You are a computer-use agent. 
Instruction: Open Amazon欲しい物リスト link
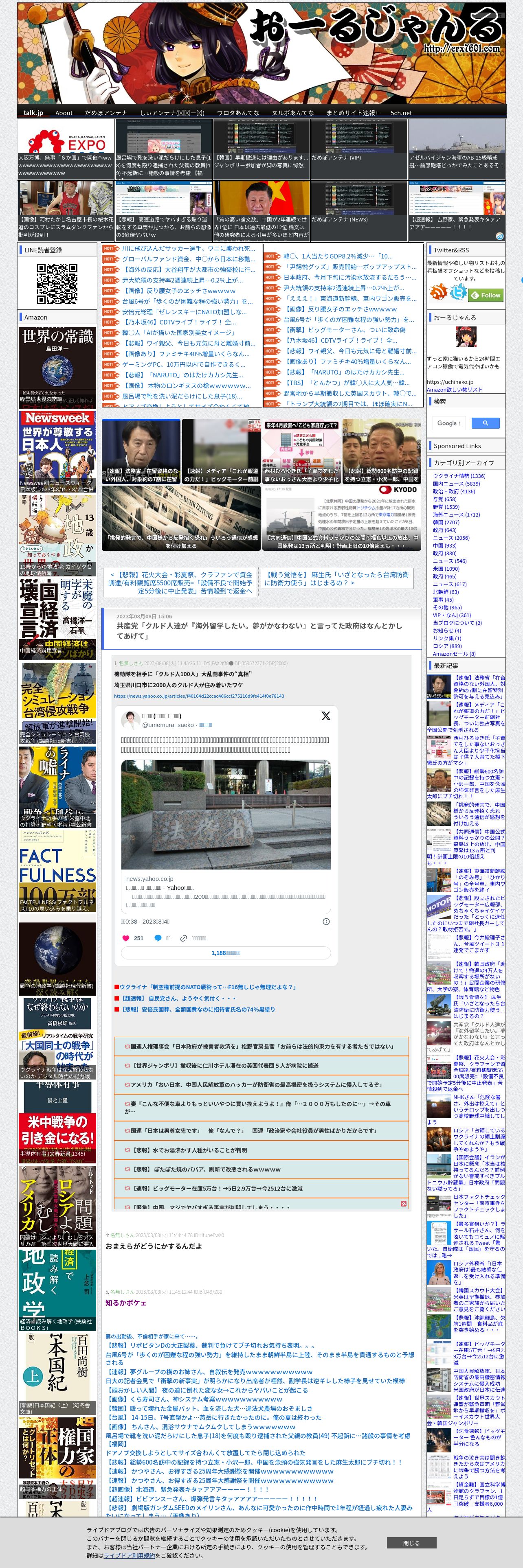454,390
